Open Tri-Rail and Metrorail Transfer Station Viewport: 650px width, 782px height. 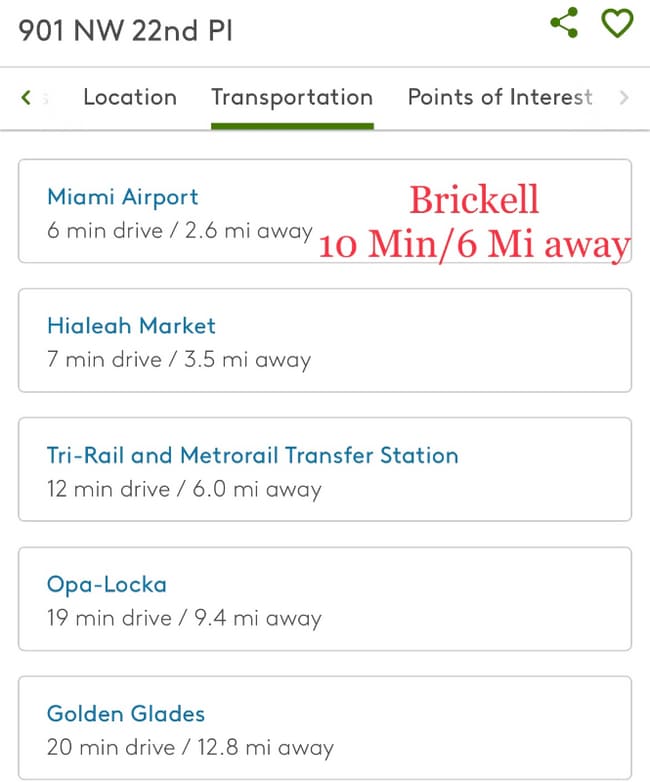252,456
